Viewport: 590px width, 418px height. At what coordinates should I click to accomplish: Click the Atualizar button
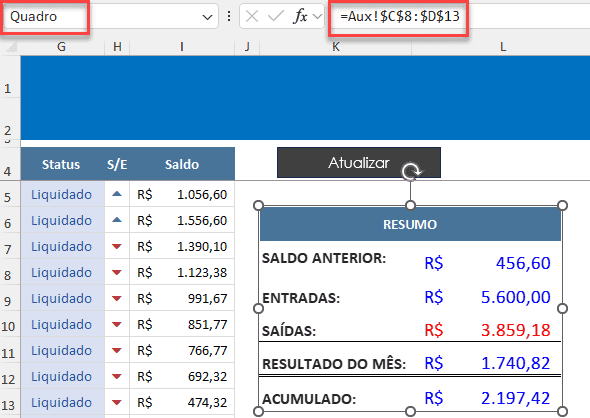(359, 163)
